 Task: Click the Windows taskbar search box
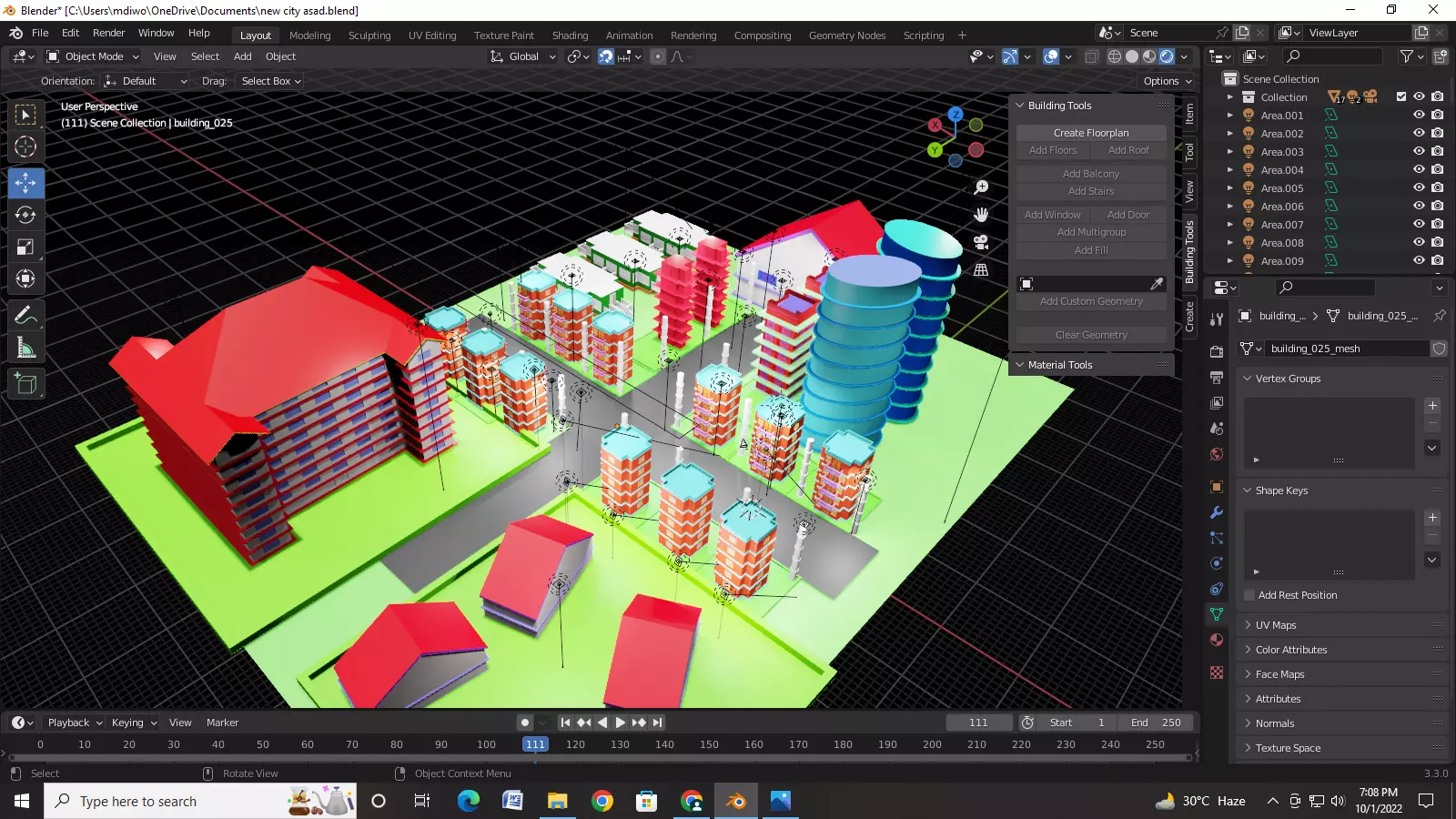200,801
